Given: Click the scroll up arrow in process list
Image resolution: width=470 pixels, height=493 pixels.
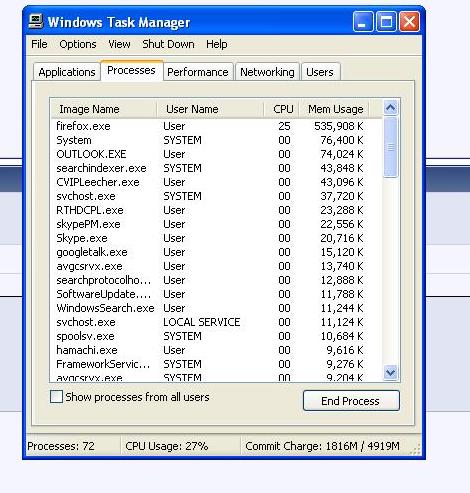Looking at the screenshot, I should click(x=390, y=108).
